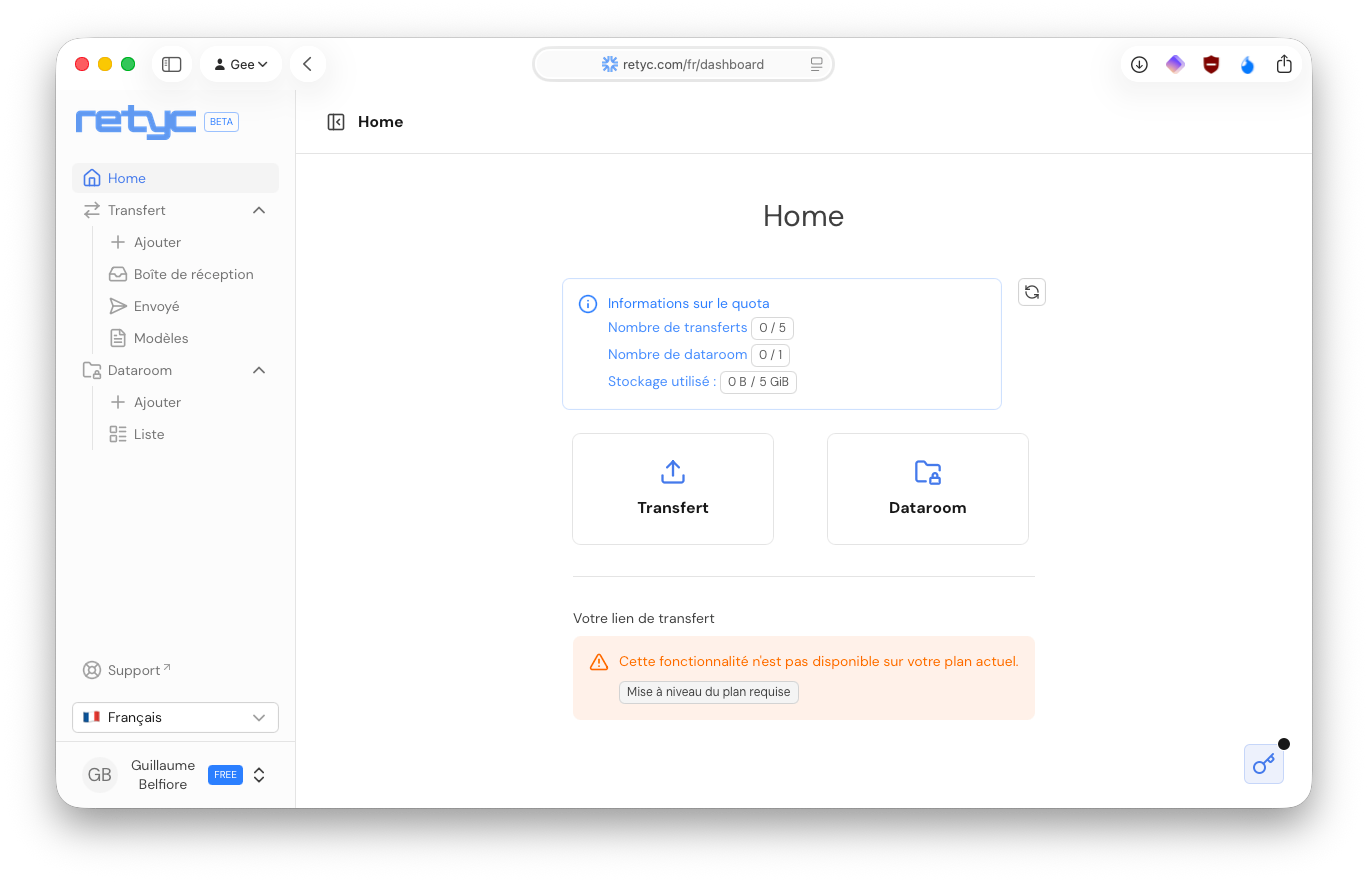This screenshot has width=1368, height=882.
Task: Open Modèles in the sidebar
Action: tap(149, 338)
